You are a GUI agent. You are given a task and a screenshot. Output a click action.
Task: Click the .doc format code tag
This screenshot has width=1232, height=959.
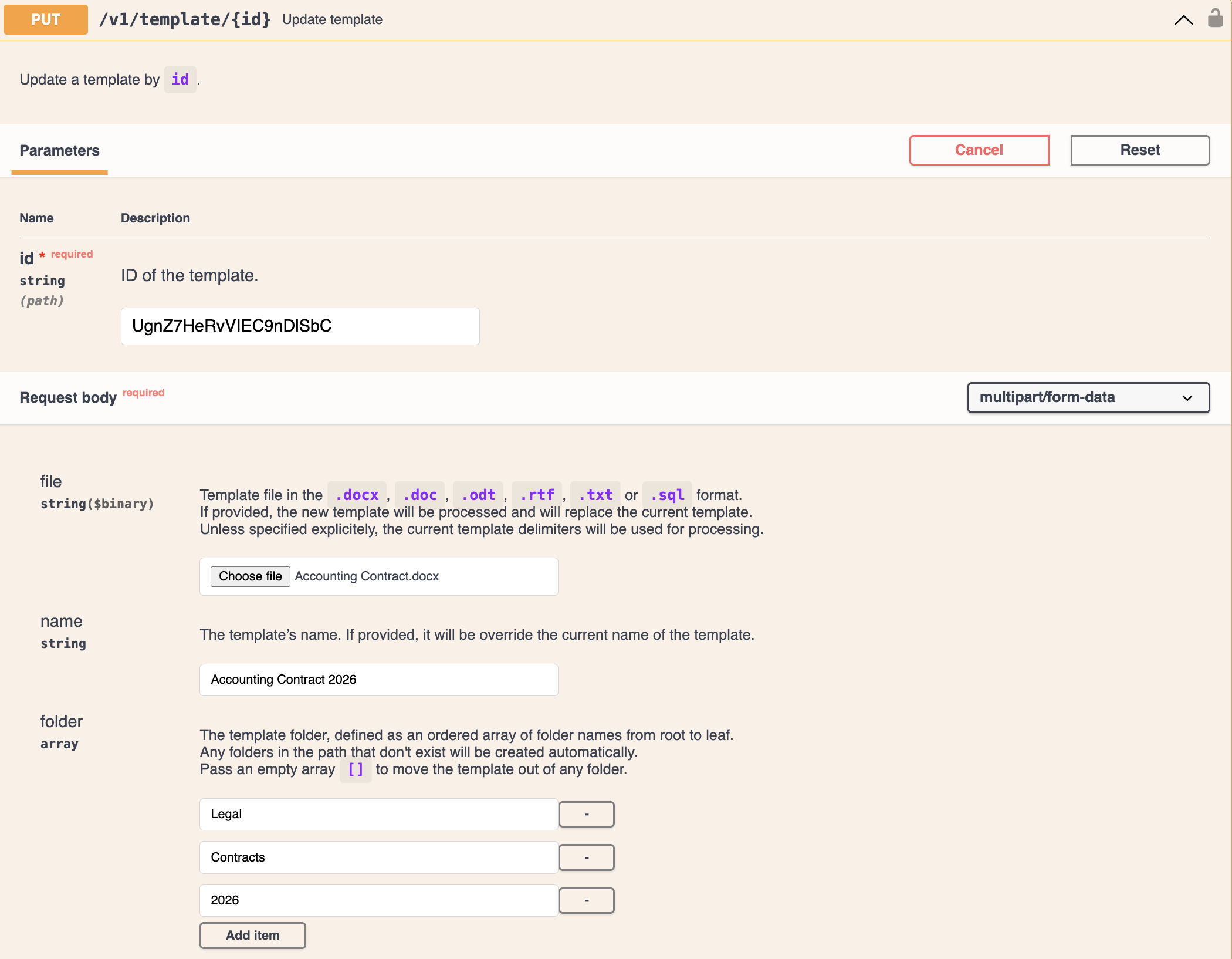420,495
